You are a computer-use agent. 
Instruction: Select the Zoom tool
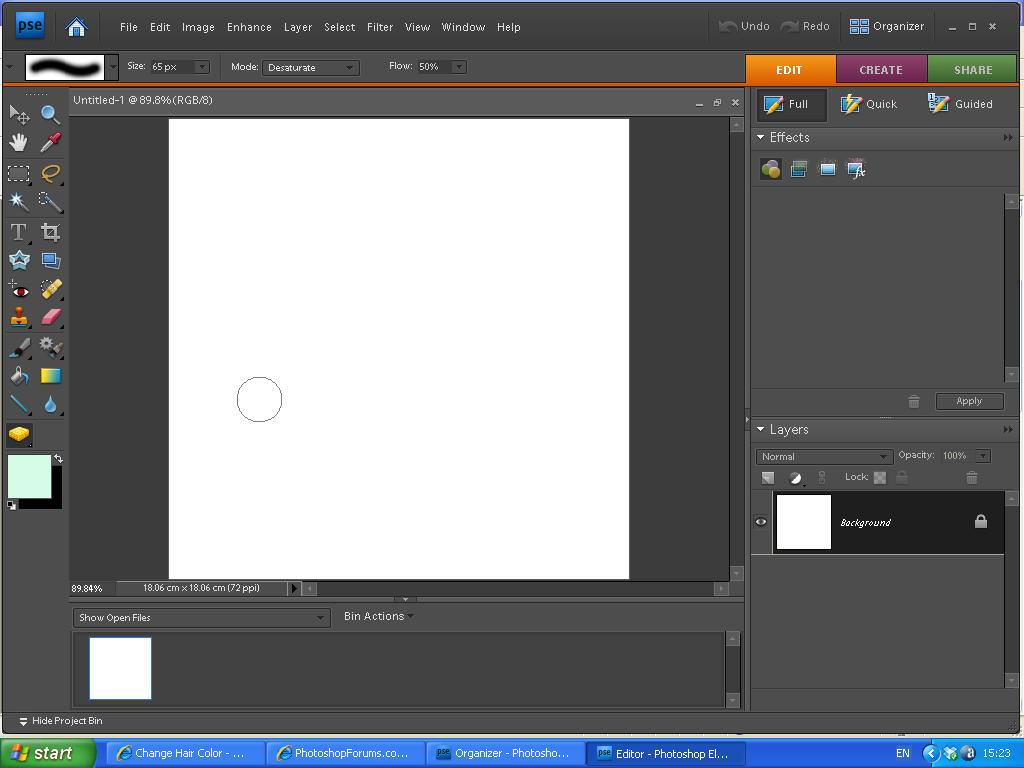tap(50, 114)
